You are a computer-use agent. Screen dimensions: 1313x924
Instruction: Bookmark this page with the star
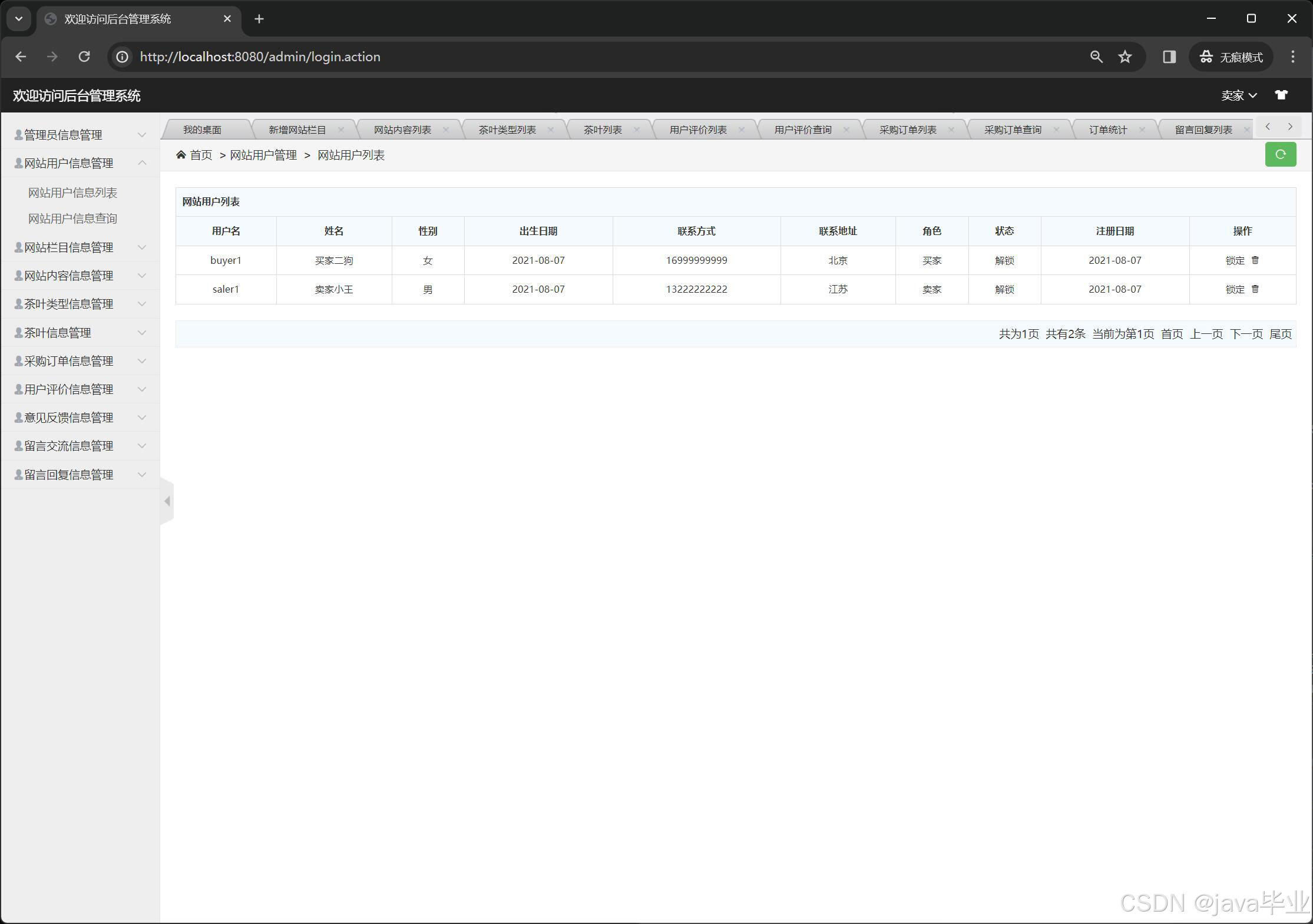[x=1125, y=57]
